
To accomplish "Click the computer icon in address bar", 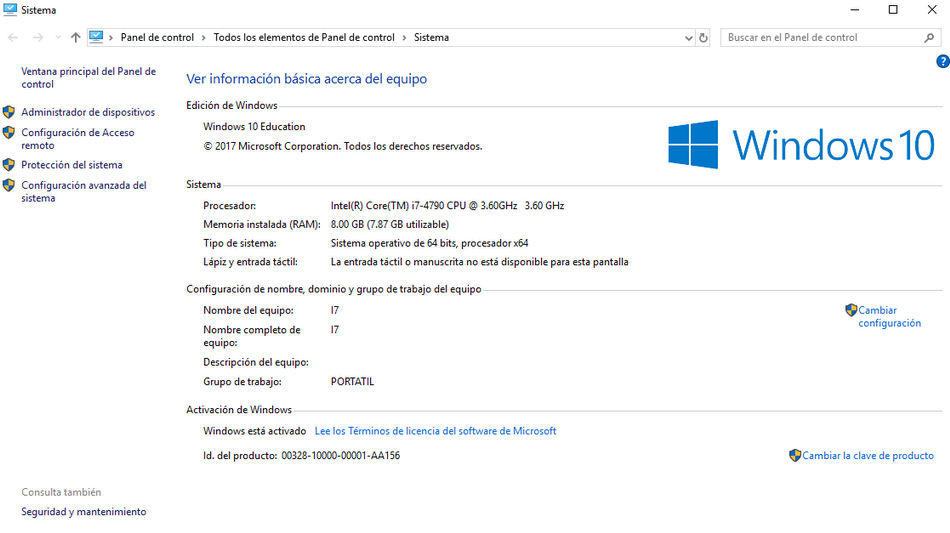I will click(x=97, y=37).
